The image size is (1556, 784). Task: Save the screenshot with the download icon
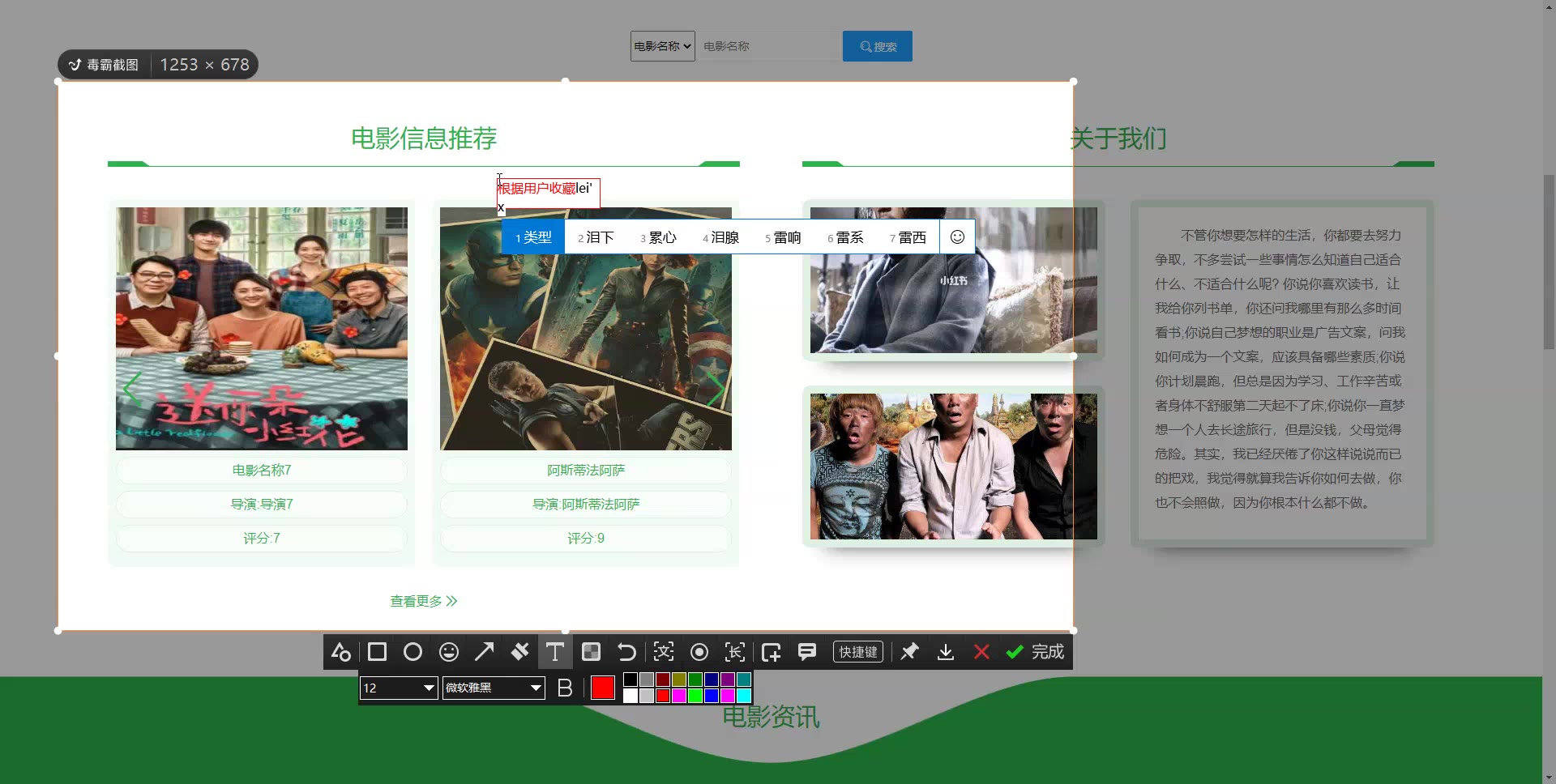tap(945, 652)
